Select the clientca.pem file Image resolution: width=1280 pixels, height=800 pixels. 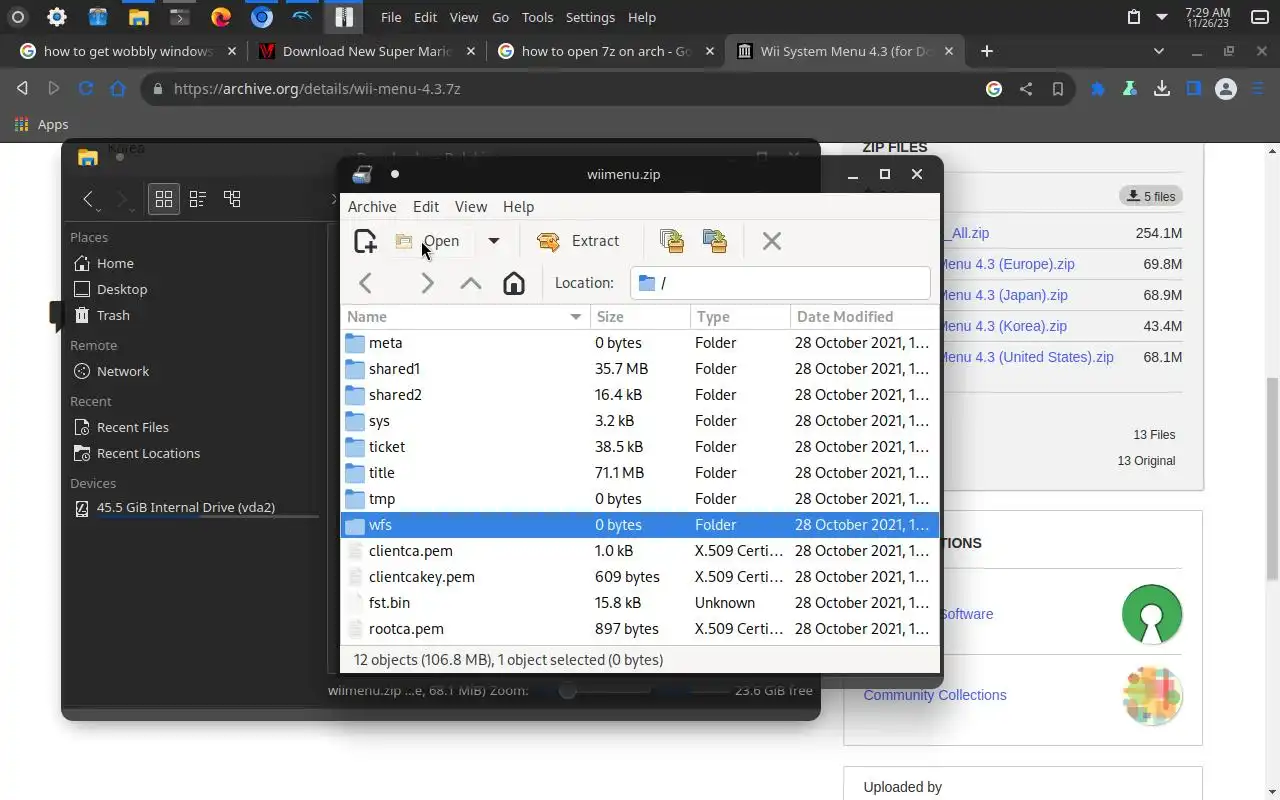tap(640, 551)
